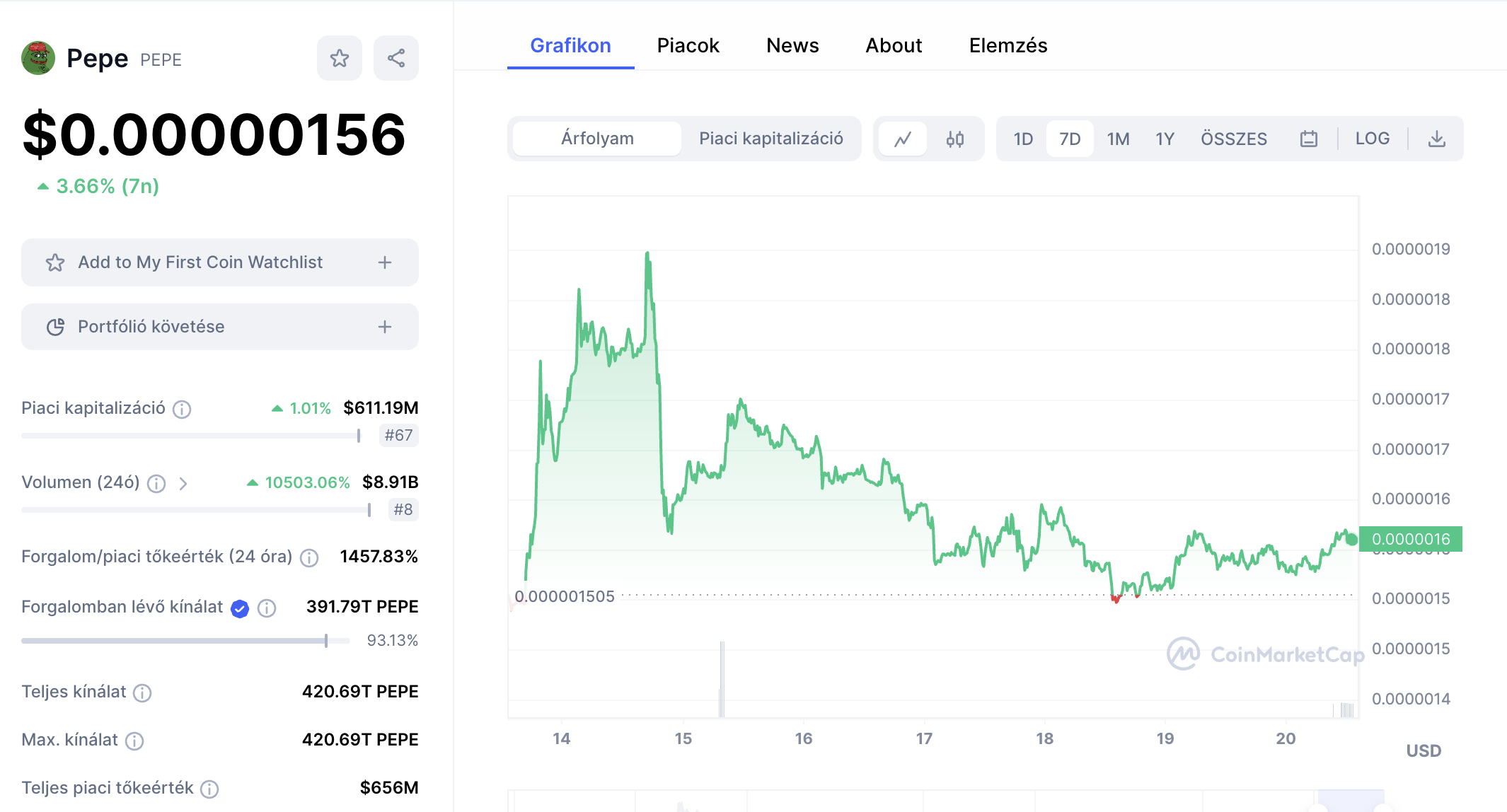Click the verified badge for circulating supply
Screen dimensions: 1507x812
pyautogui.click(x=240, y=608)
